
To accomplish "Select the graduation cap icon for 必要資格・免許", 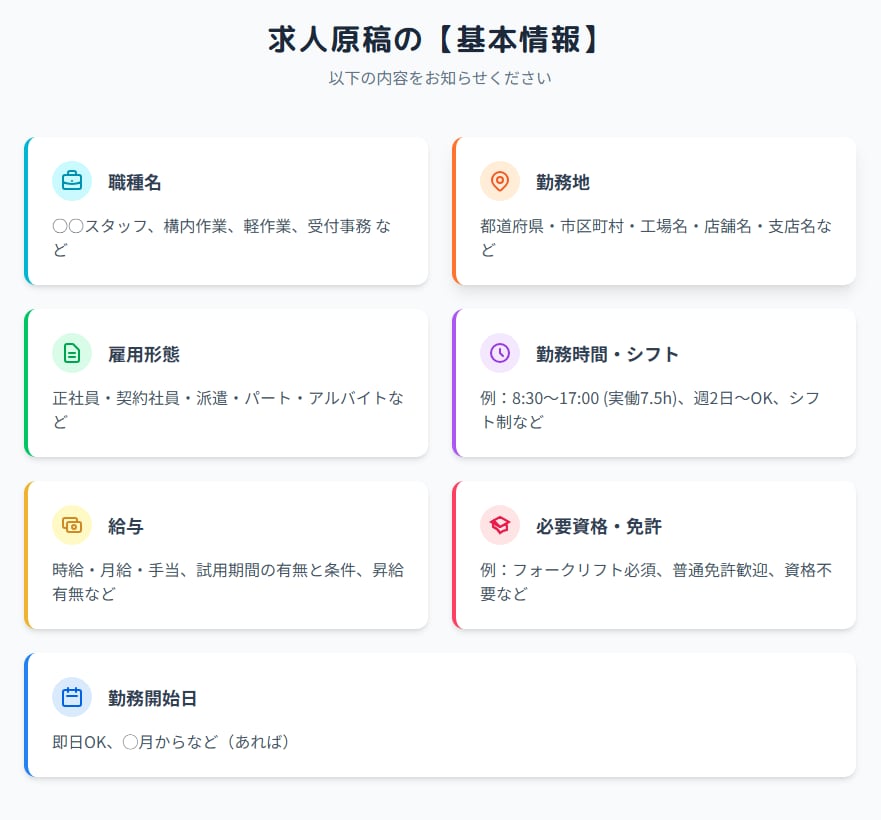I will coord(499,525).
